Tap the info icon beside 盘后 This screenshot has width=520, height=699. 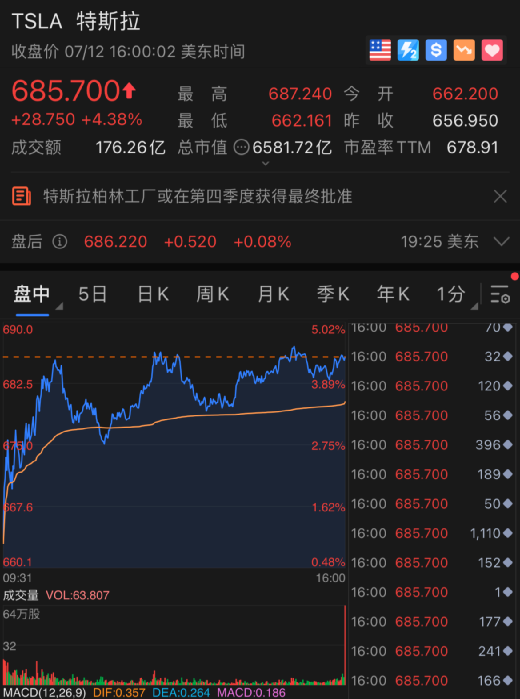tap(60, 242)
